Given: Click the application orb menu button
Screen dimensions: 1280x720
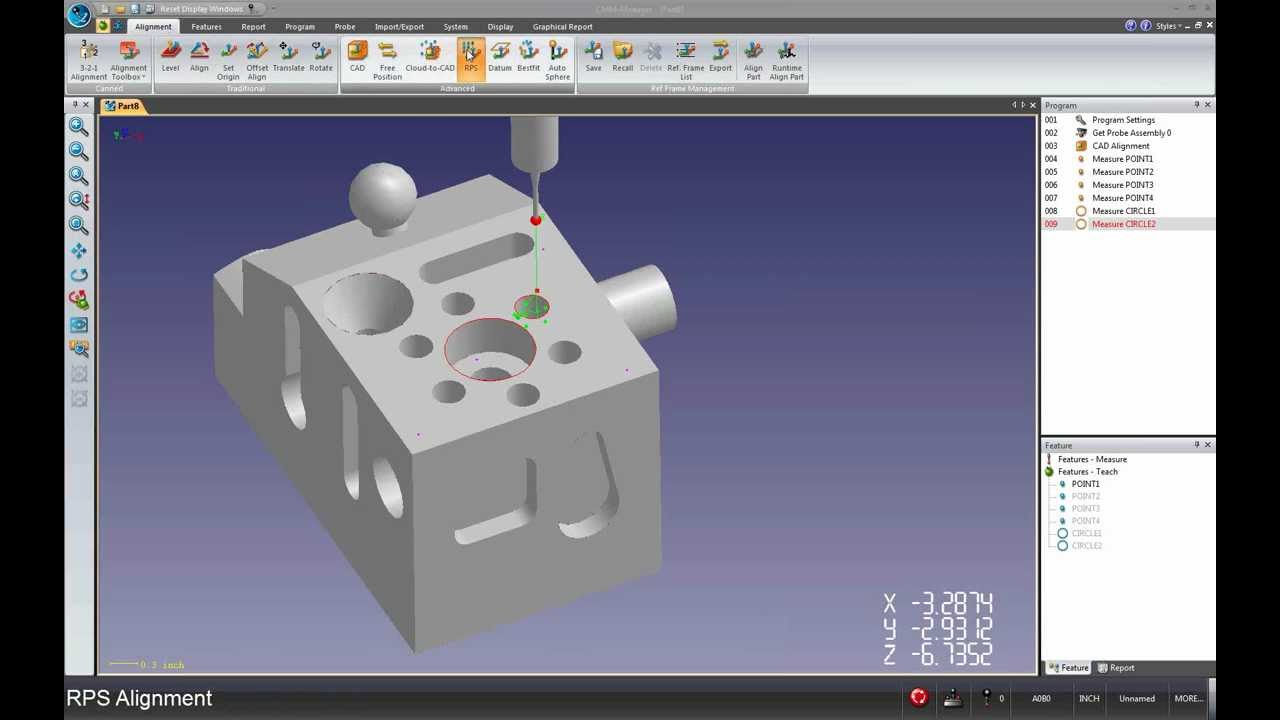Looking at the screenshot, I should click(79, 14).
